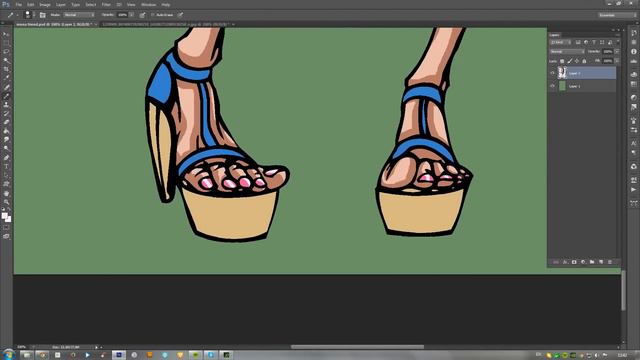Select Layer 2 by its name
The width and height of the screenshot is (640, 360).
[574, 73]
